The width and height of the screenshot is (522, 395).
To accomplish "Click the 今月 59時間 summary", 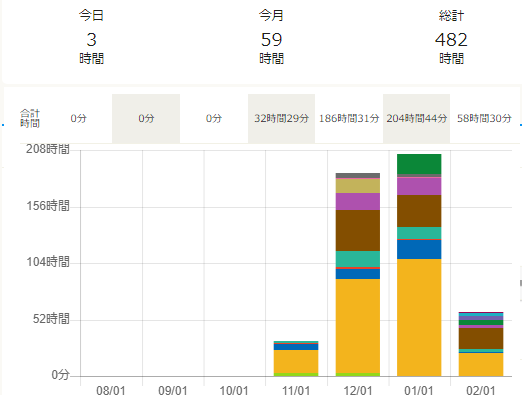I will 271,37.
